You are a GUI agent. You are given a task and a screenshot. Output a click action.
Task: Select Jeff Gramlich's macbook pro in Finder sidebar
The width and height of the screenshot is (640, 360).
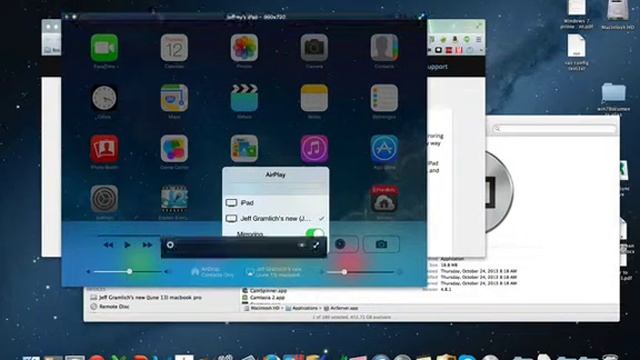click(x=146, y=298)
